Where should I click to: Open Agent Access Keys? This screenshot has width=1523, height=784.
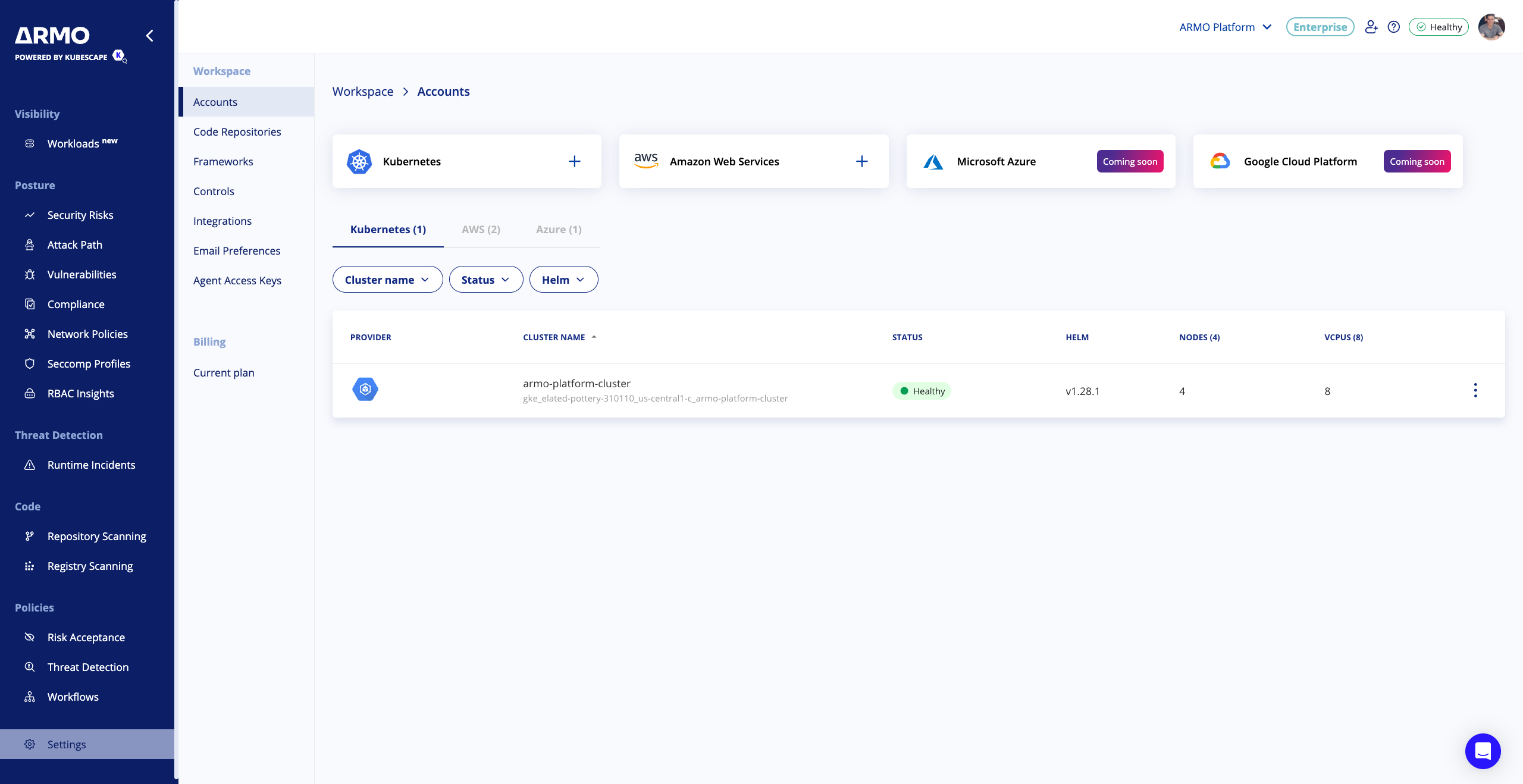[246, 280]
